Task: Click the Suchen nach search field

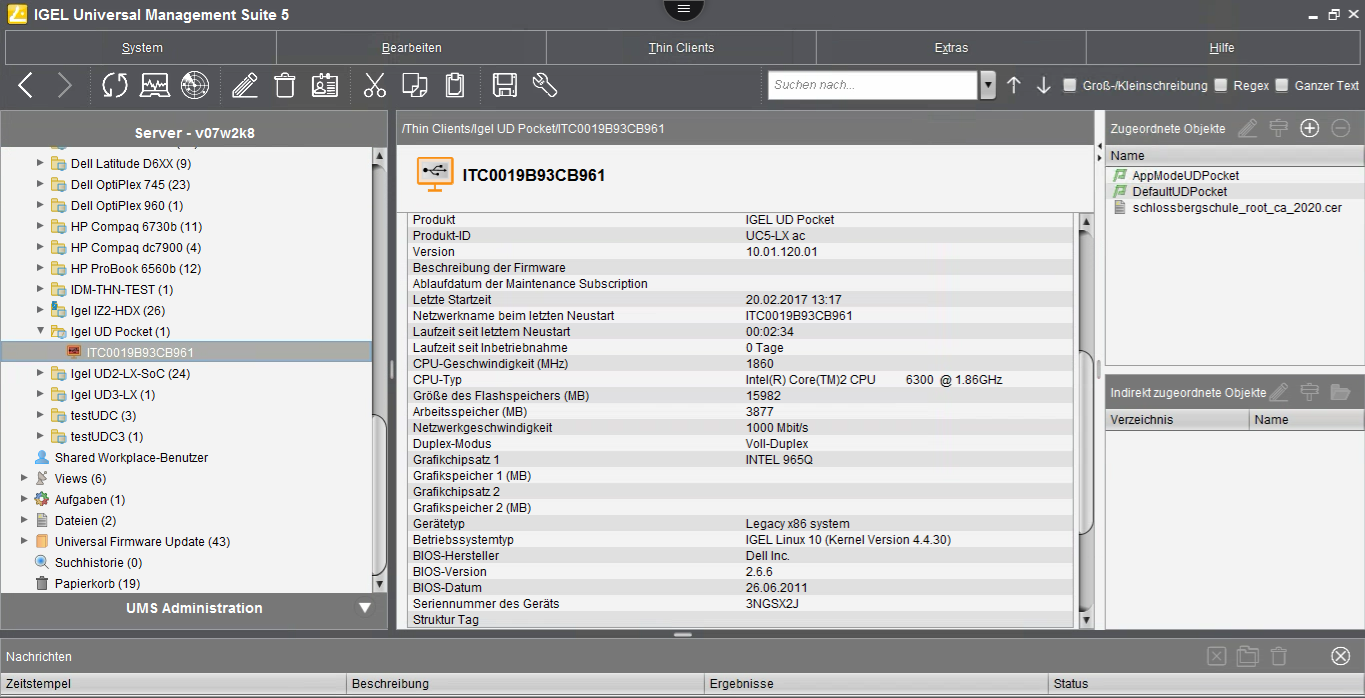Action: [x=870, y=85]
